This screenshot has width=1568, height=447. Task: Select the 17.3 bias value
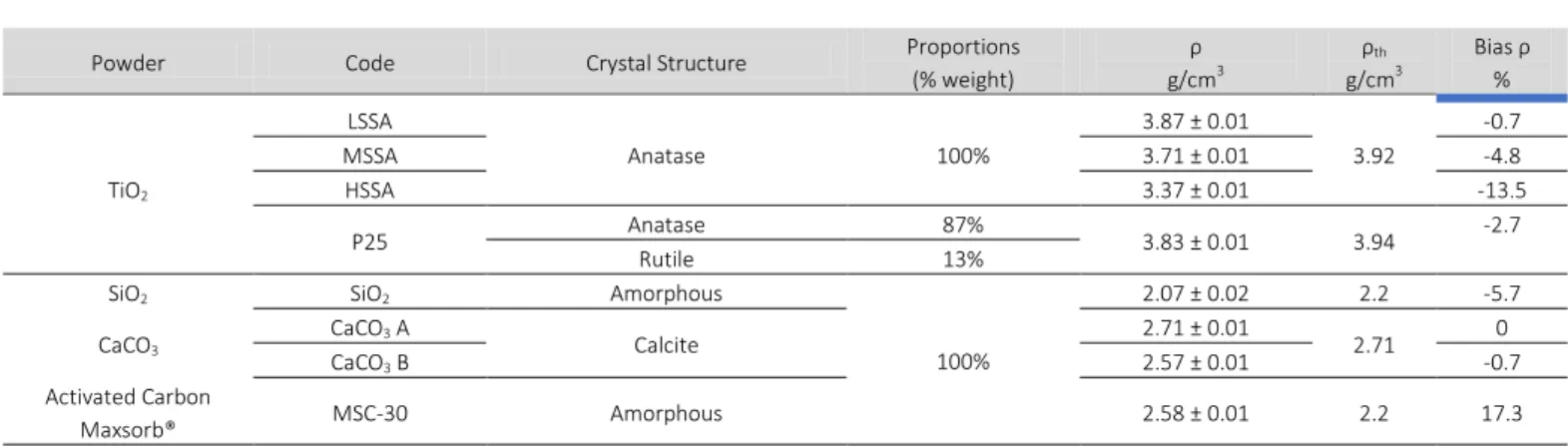(1502, 413)
